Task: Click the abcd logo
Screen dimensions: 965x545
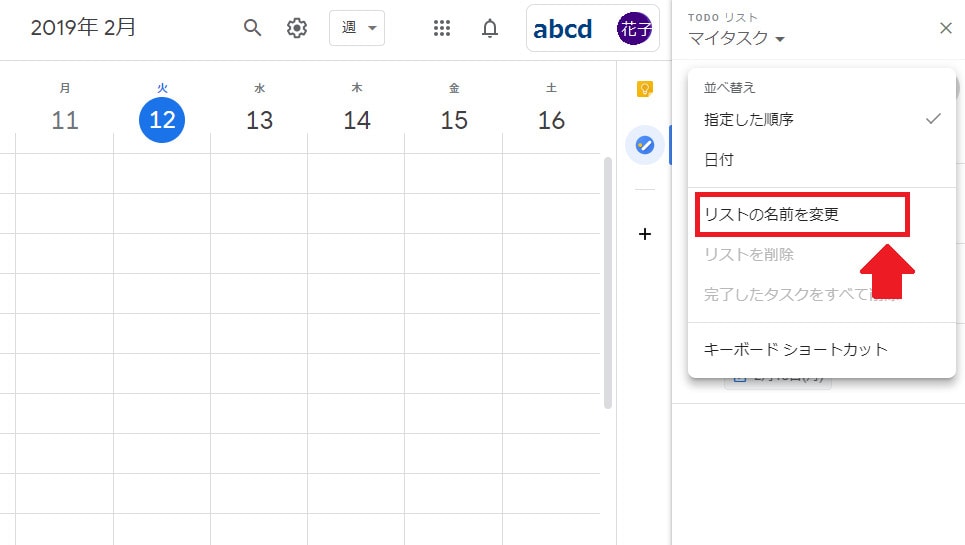Action: [x=563, y=29]
